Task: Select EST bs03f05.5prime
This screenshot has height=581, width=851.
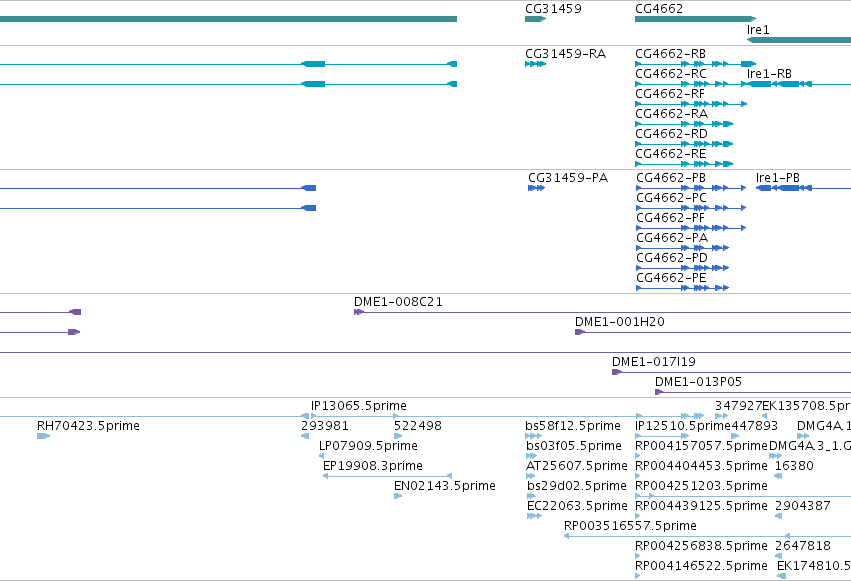Action: [x=573, y=446]
